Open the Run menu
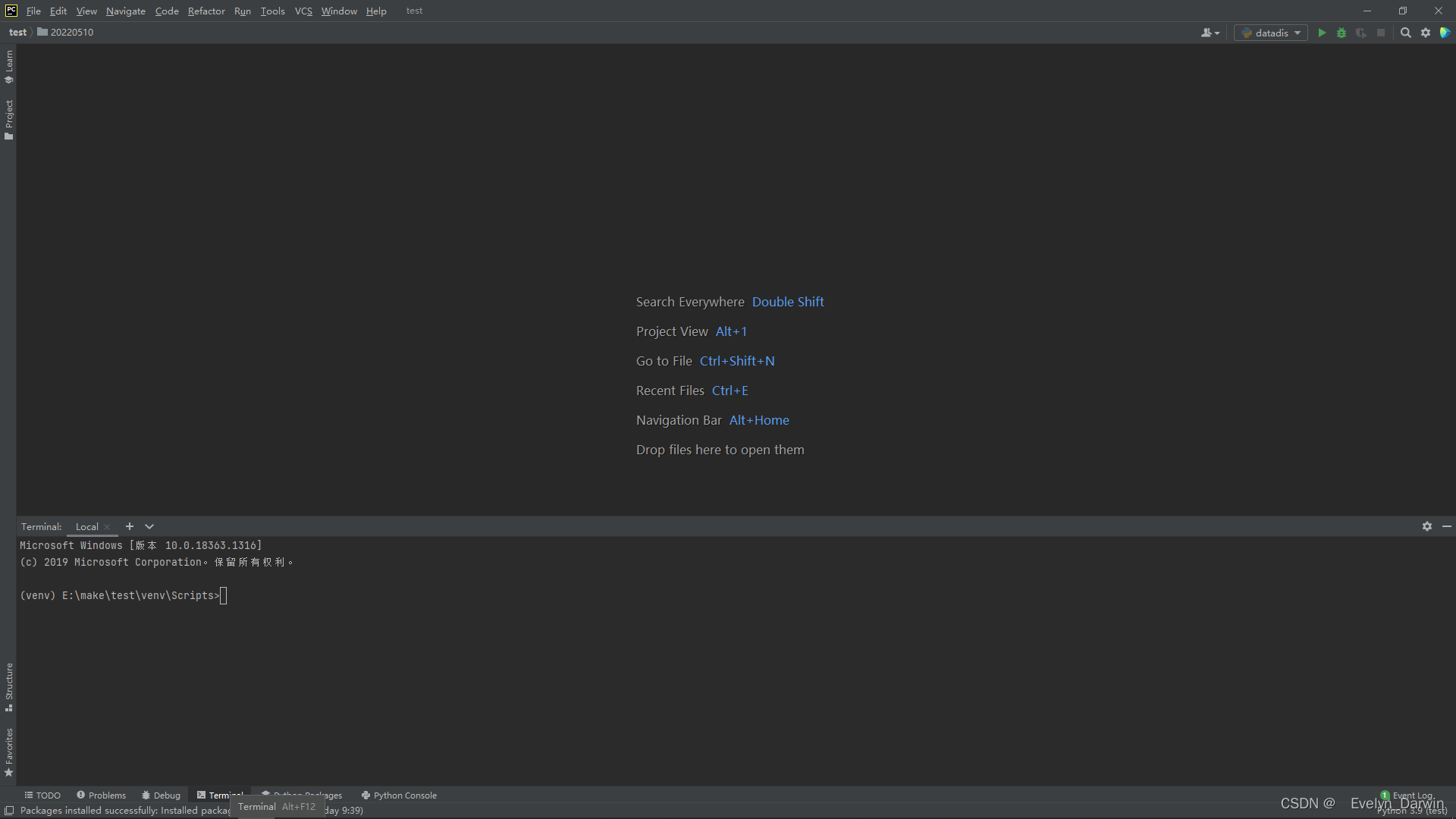Viewport: 1456px width, 819px height. (243, 11)
